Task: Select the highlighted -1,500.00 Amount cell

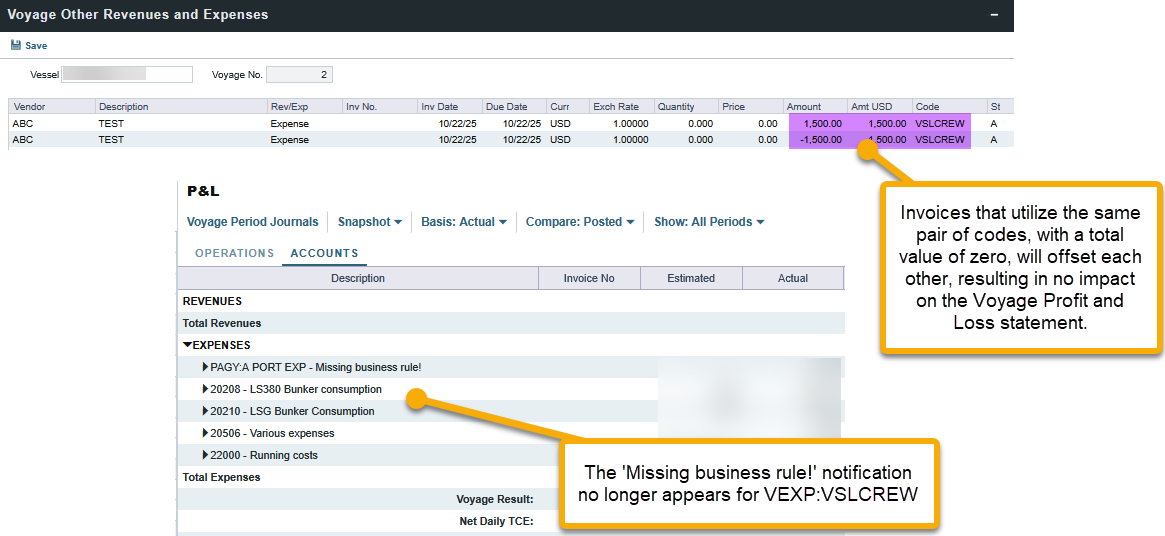Action: (816, 140)
